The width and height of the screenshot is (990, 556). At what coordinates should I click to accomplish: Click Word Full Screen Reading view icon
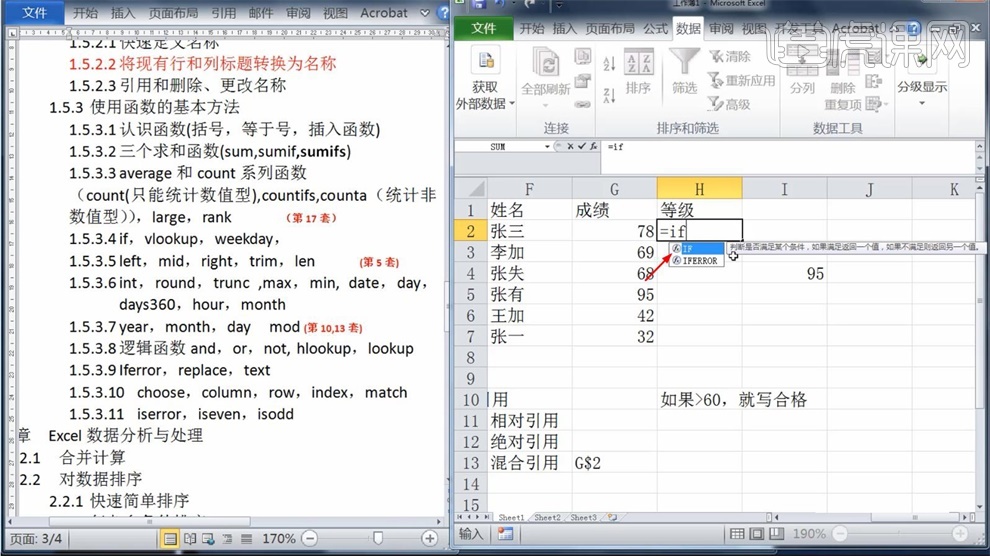(189, 538)
